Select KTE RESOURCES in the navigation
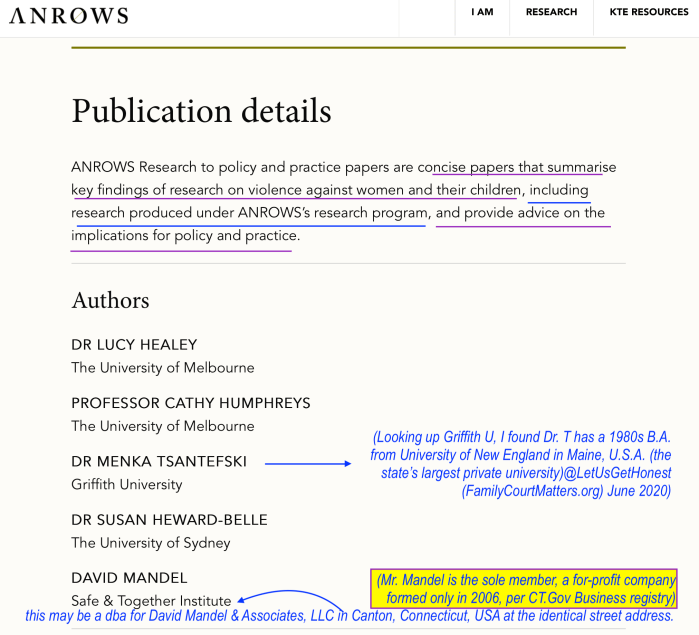This screenshot has height=635, width=699. pyautogui.click(x=648, y=12)
